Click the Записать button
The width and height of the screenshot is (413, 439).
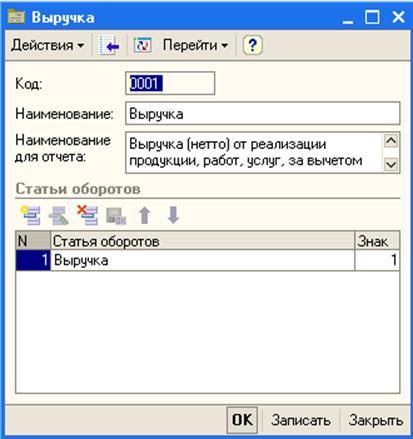(301, 420)
